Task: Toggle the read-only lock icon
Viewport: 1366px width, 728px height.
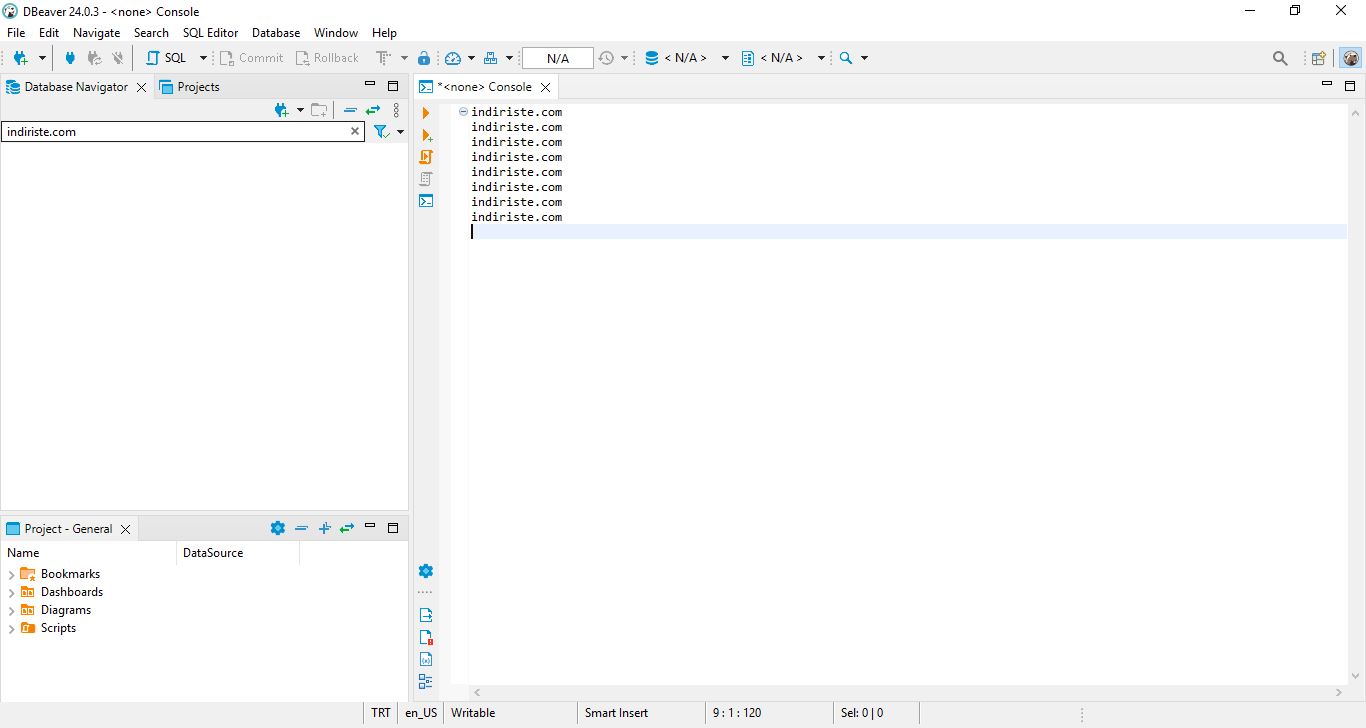Action: click(424, 58)
